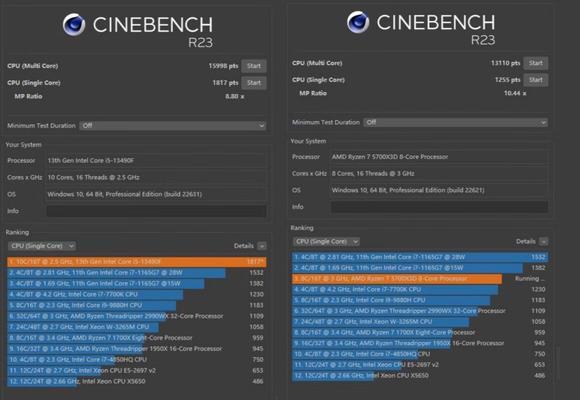580x400 pixels.
Task: Select the Threadripper 1950X row in right ranking
Action: pyautogui.click(x=420, y=343)
